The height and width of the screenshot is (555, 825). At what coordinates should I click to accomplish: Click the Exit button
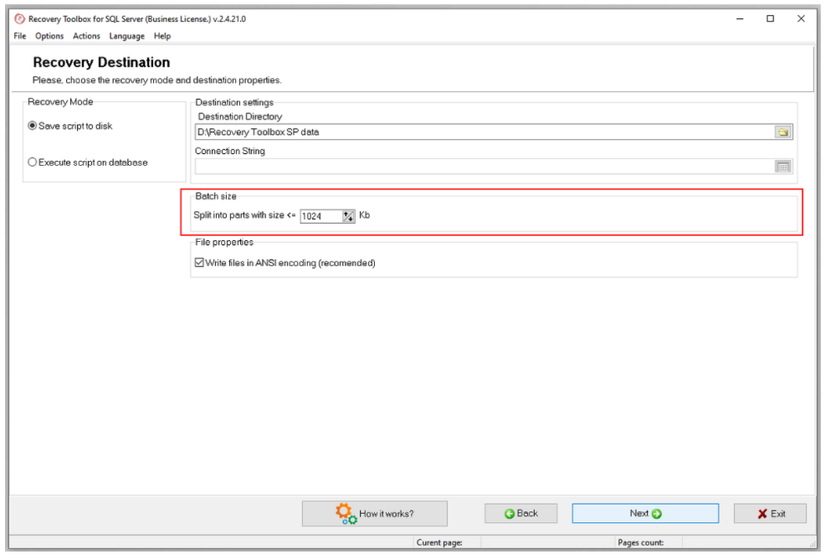770,513
